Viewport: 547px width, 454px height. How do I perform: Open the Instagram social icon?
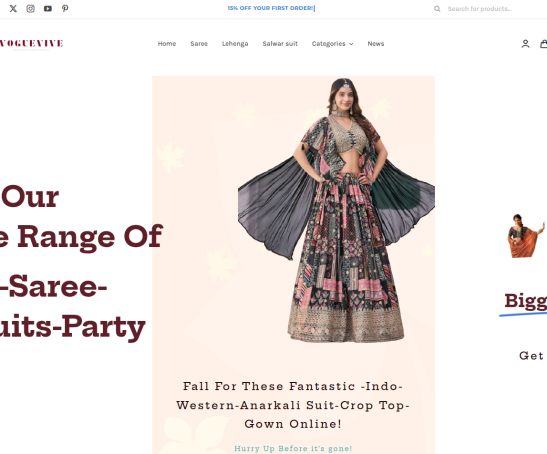click(30, 8)
